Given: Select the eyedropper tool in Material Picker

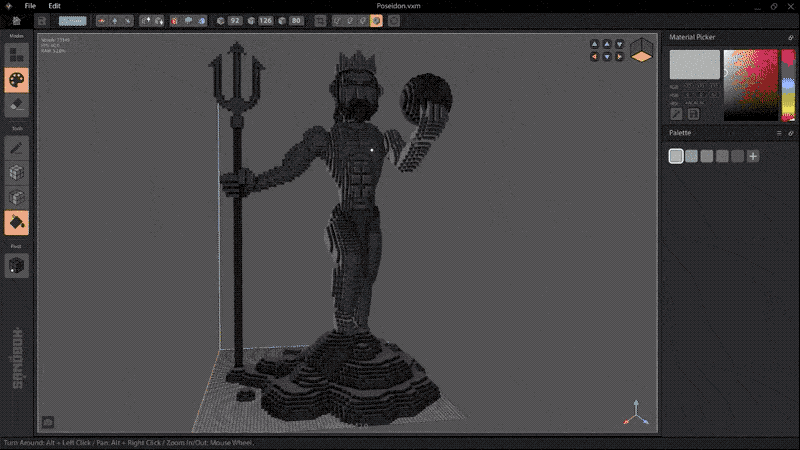Looking at the screenshot, I should click(x=676, y=114).
